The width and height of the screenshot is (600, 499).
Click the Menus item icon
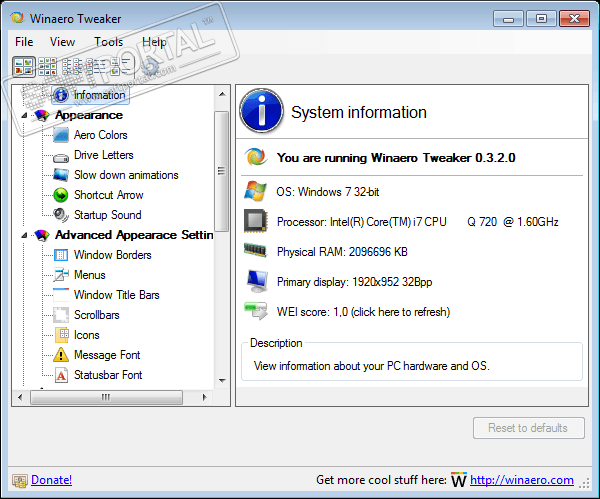[x=61, y=275]
